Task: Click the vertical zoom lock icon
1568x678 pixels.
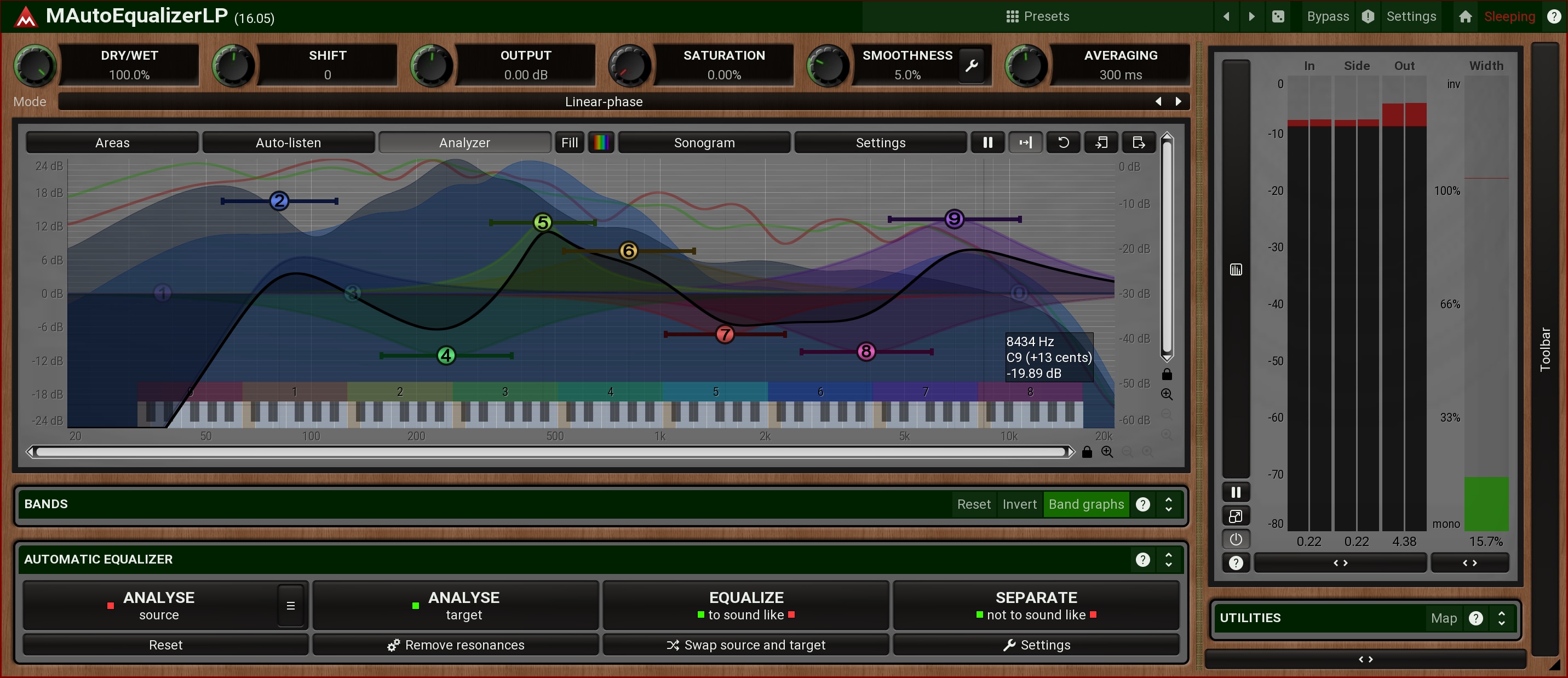Action: [x=1167, y=374]
